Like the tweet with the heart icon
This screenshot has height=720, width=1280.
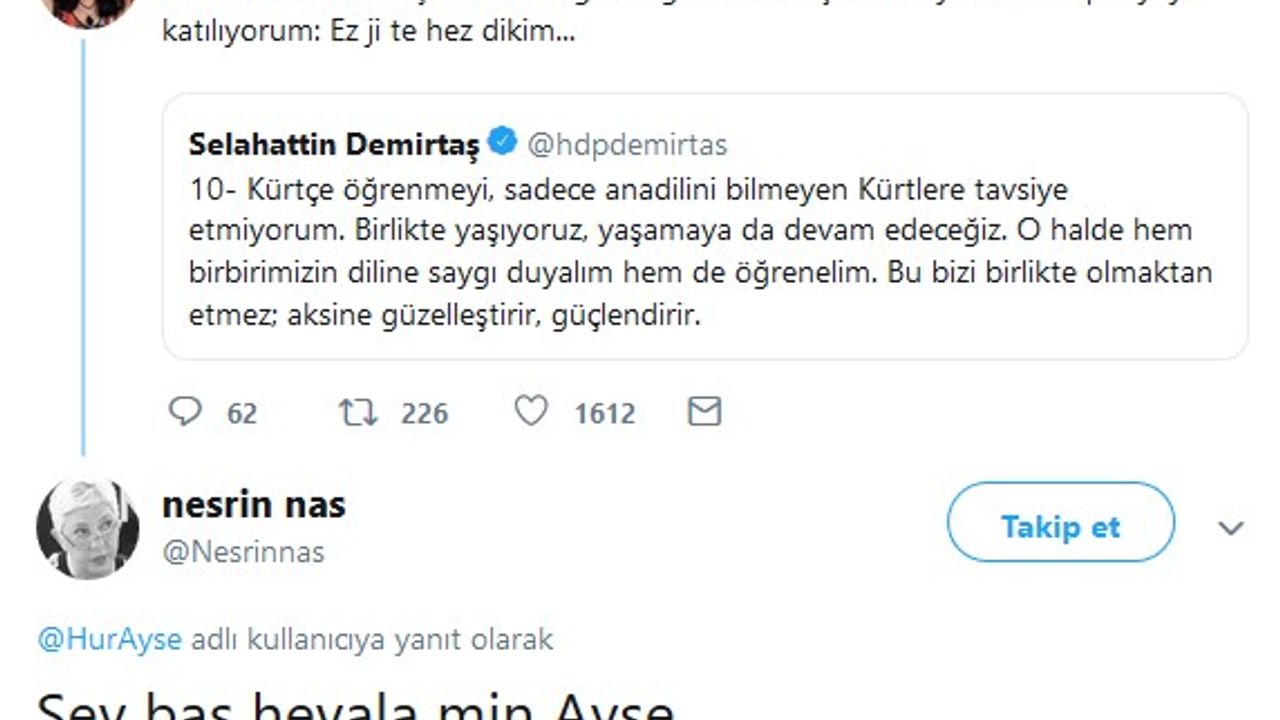click(531, 412)
